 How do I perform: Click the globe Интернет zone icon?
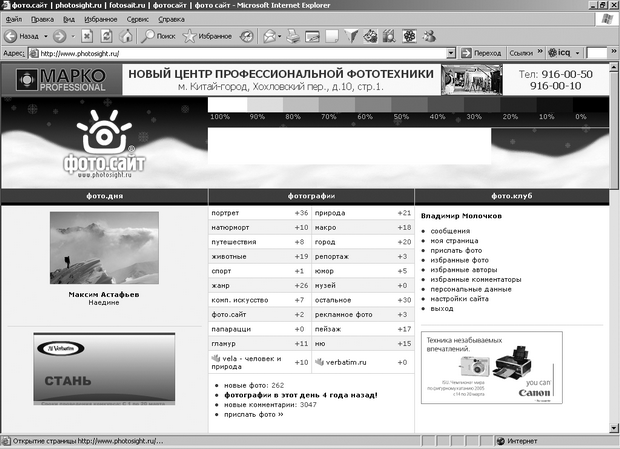coord(501,441)
